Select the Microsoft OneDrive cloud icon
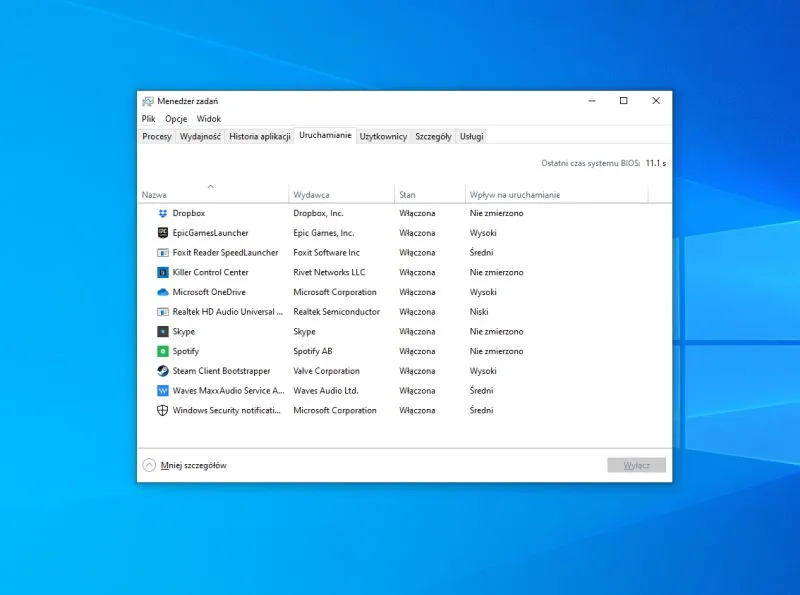Viewport: 800px width, 595px height. point(161,292)
